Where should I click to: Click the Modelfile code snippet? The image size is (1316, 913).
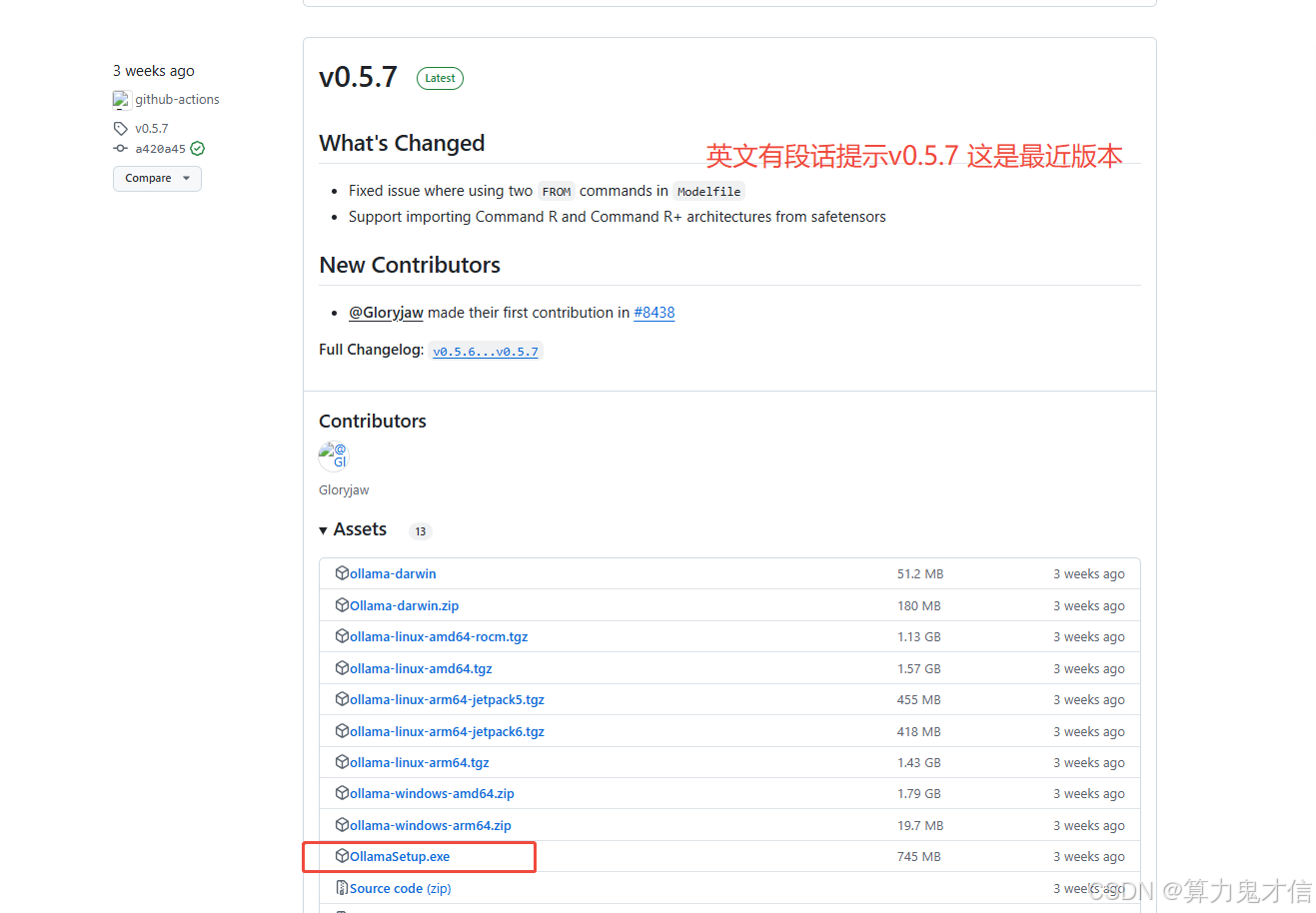pyautogui.click(x=708, y=191)
